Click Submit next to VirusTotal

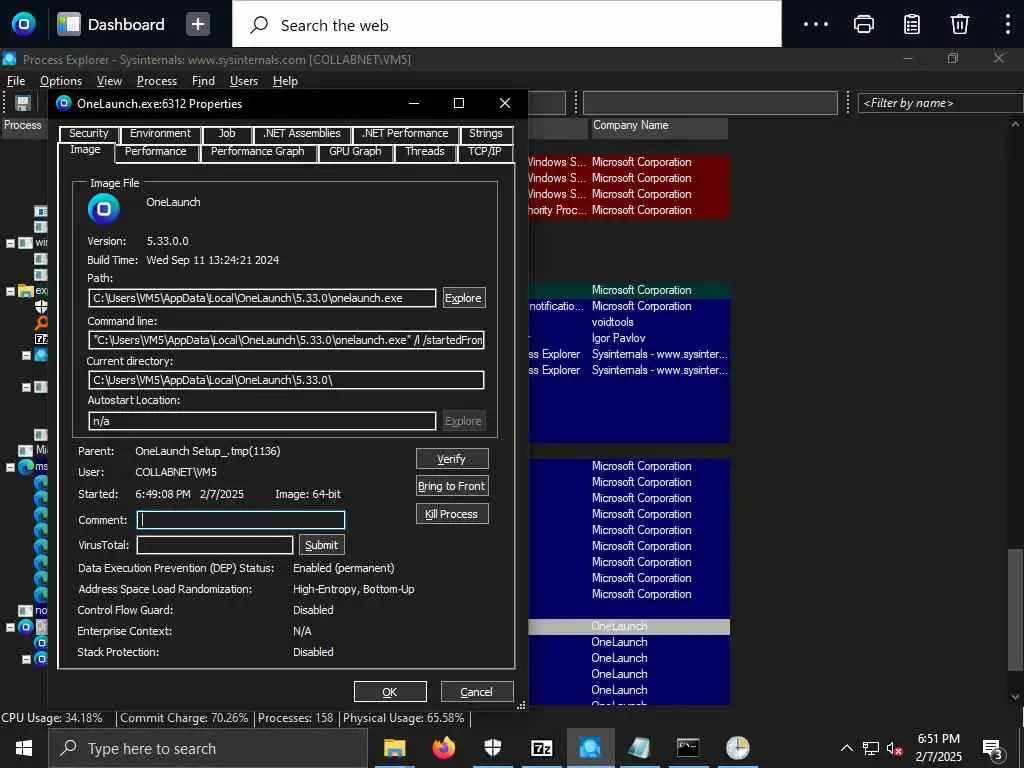321,545
